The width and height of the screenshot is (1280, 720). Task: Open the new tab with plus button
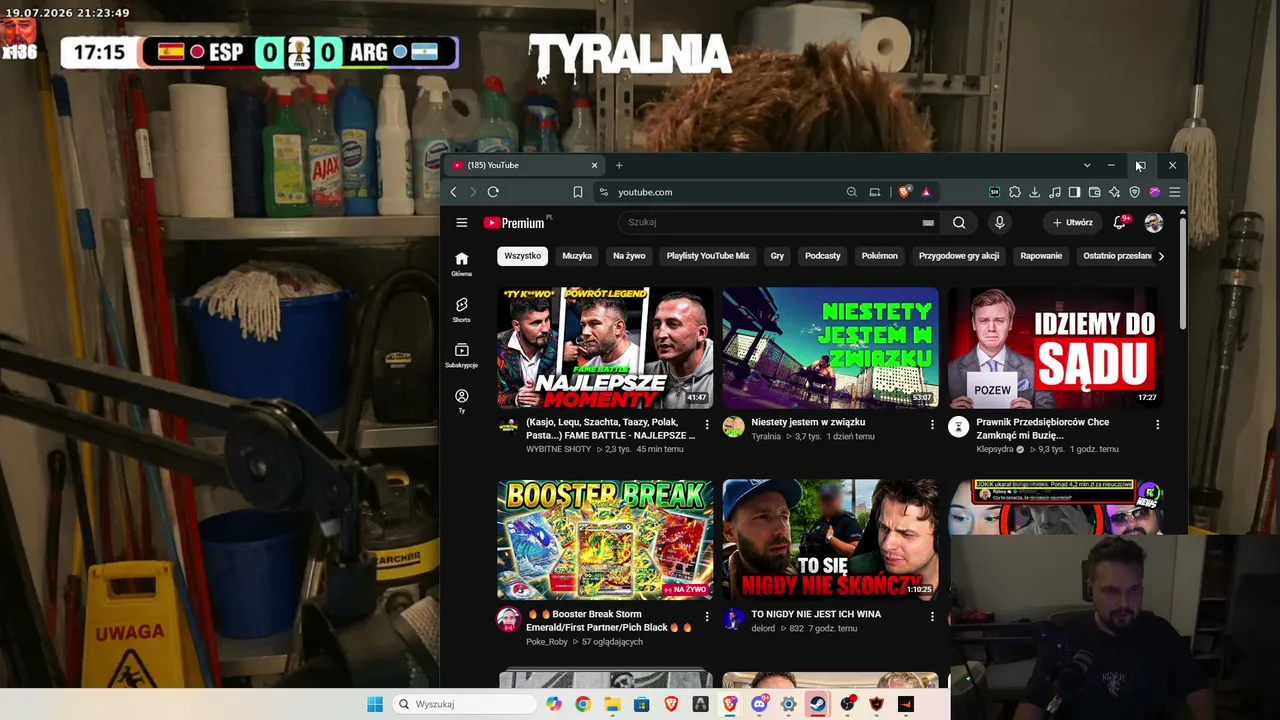(619, 165)
